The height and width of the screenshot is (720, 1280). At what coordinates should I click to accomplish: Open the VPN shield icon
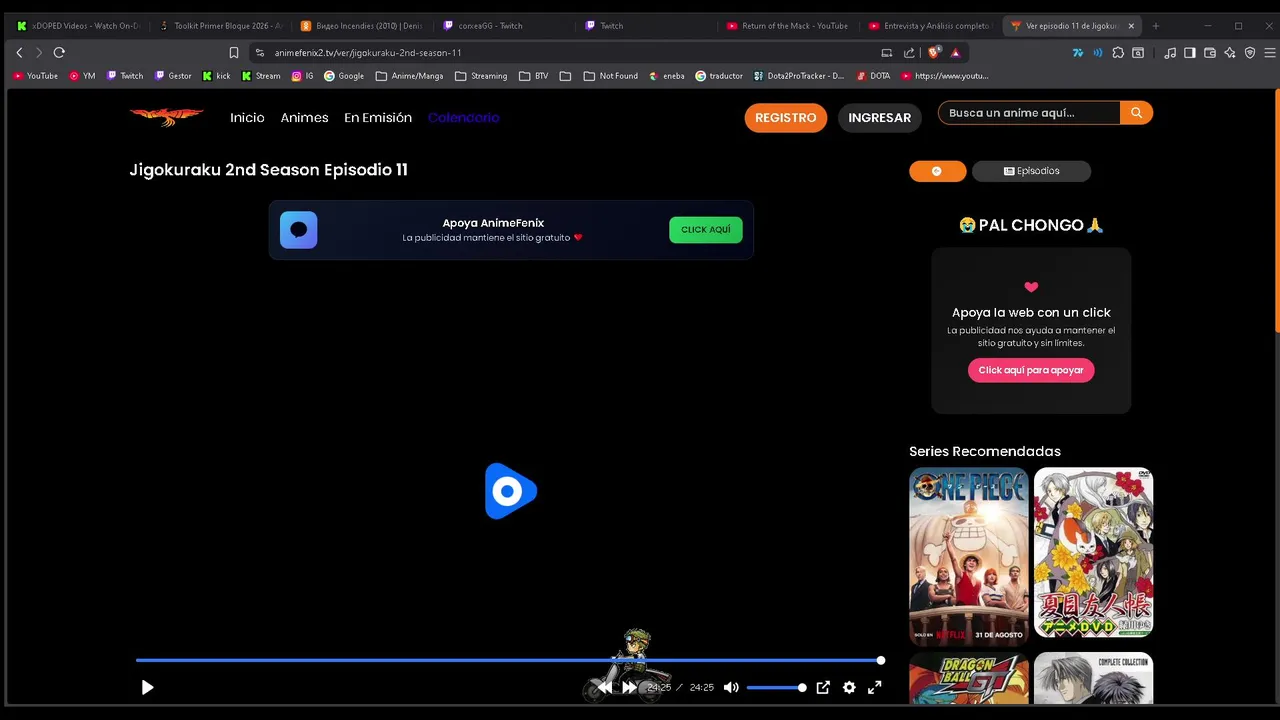[1249, 53]
